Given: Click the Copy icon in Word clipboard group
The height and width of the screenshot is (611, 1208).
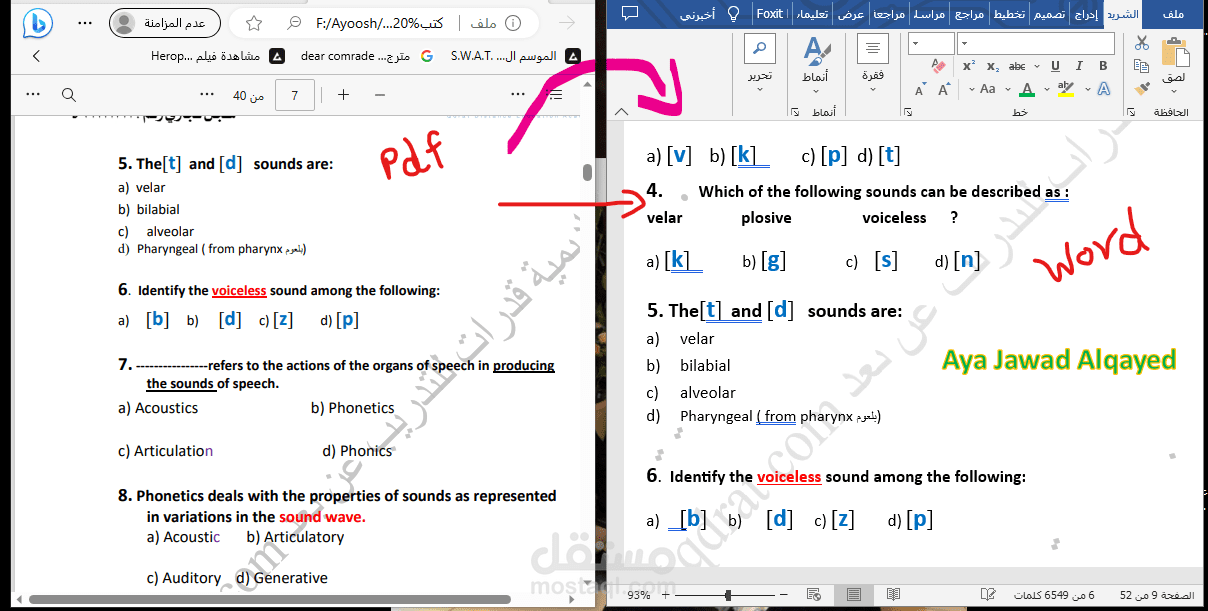Looking at the screenshot, I should (x=1142, y=66).
